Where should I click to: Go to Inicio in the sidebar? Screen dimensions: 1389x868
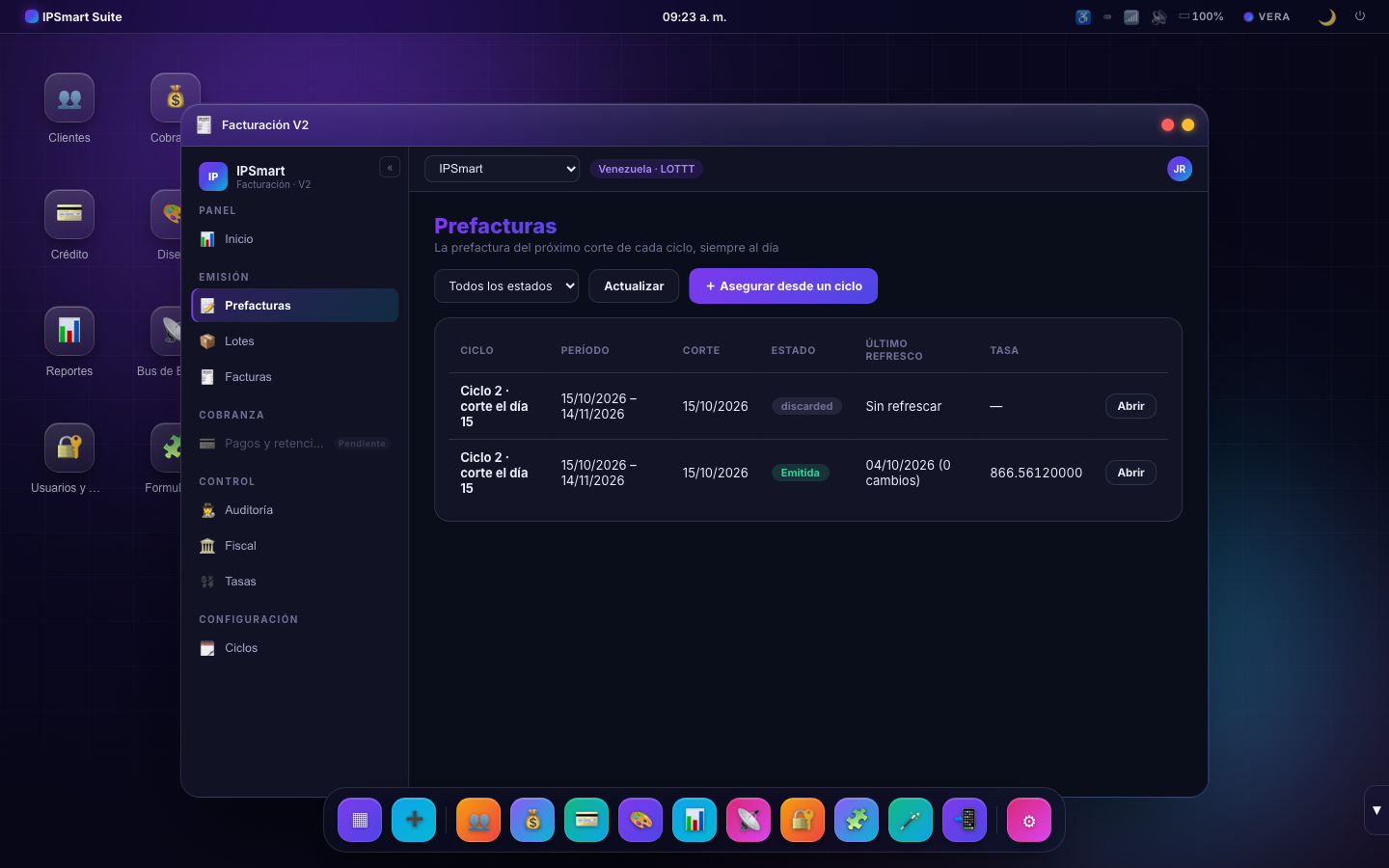294,239
